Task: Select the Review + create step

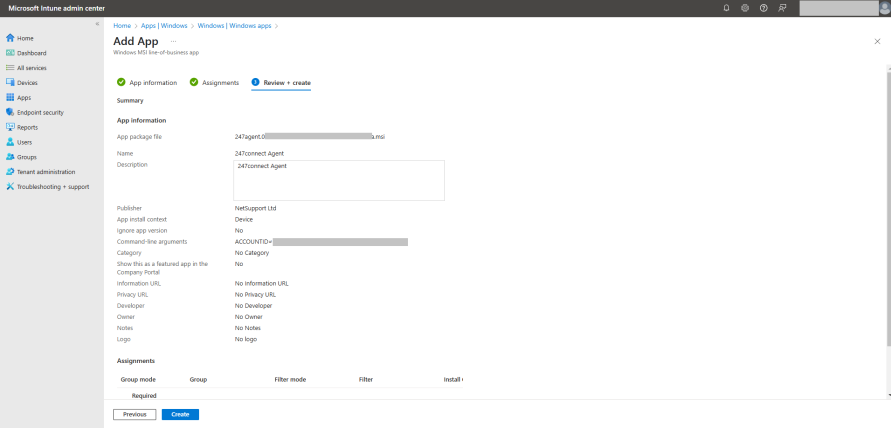Action: (281, 82)
